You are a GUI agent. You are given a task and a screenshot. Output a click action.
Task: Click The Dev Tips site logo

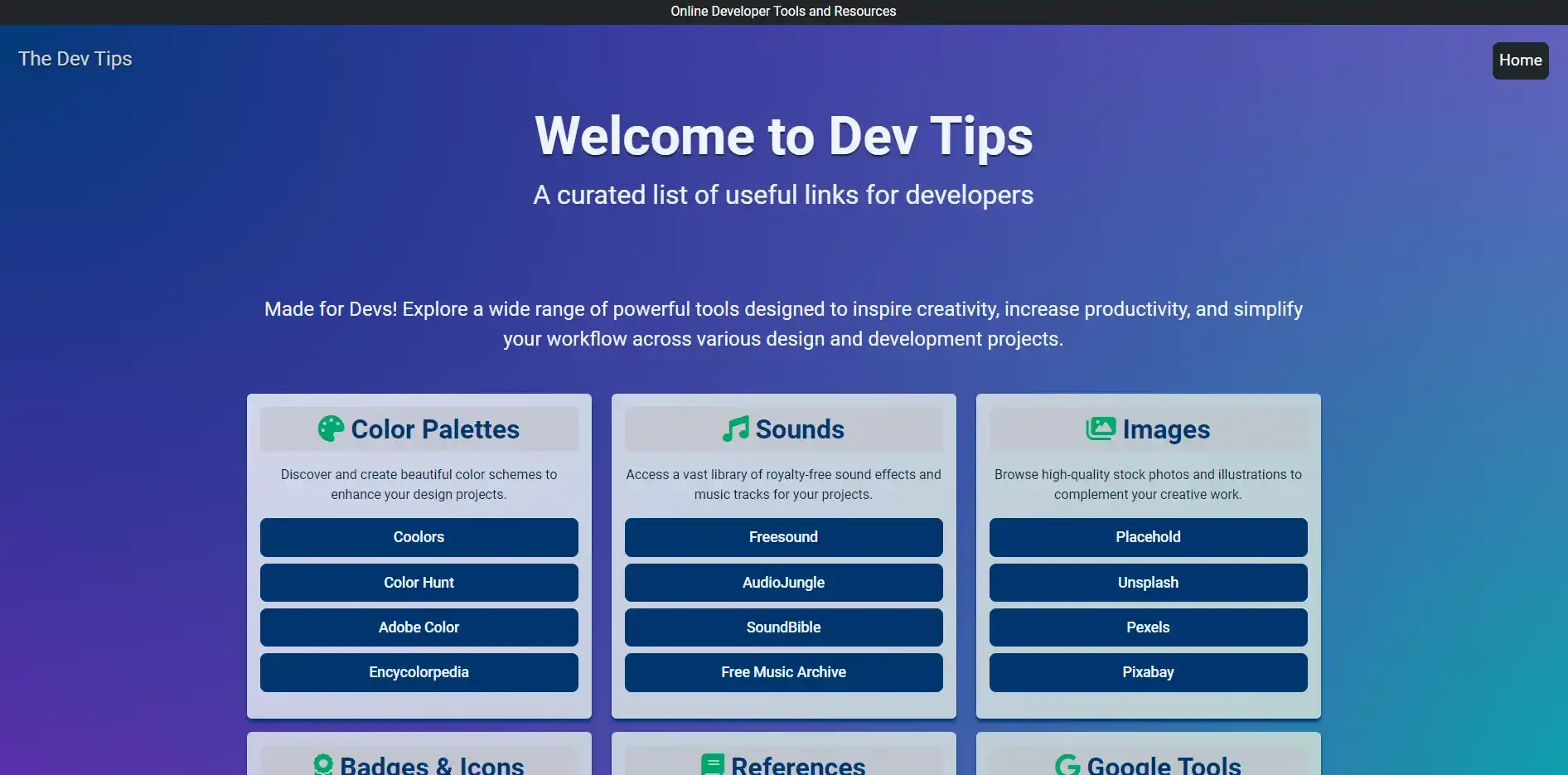pyautogui.click(x=75, y=59)
